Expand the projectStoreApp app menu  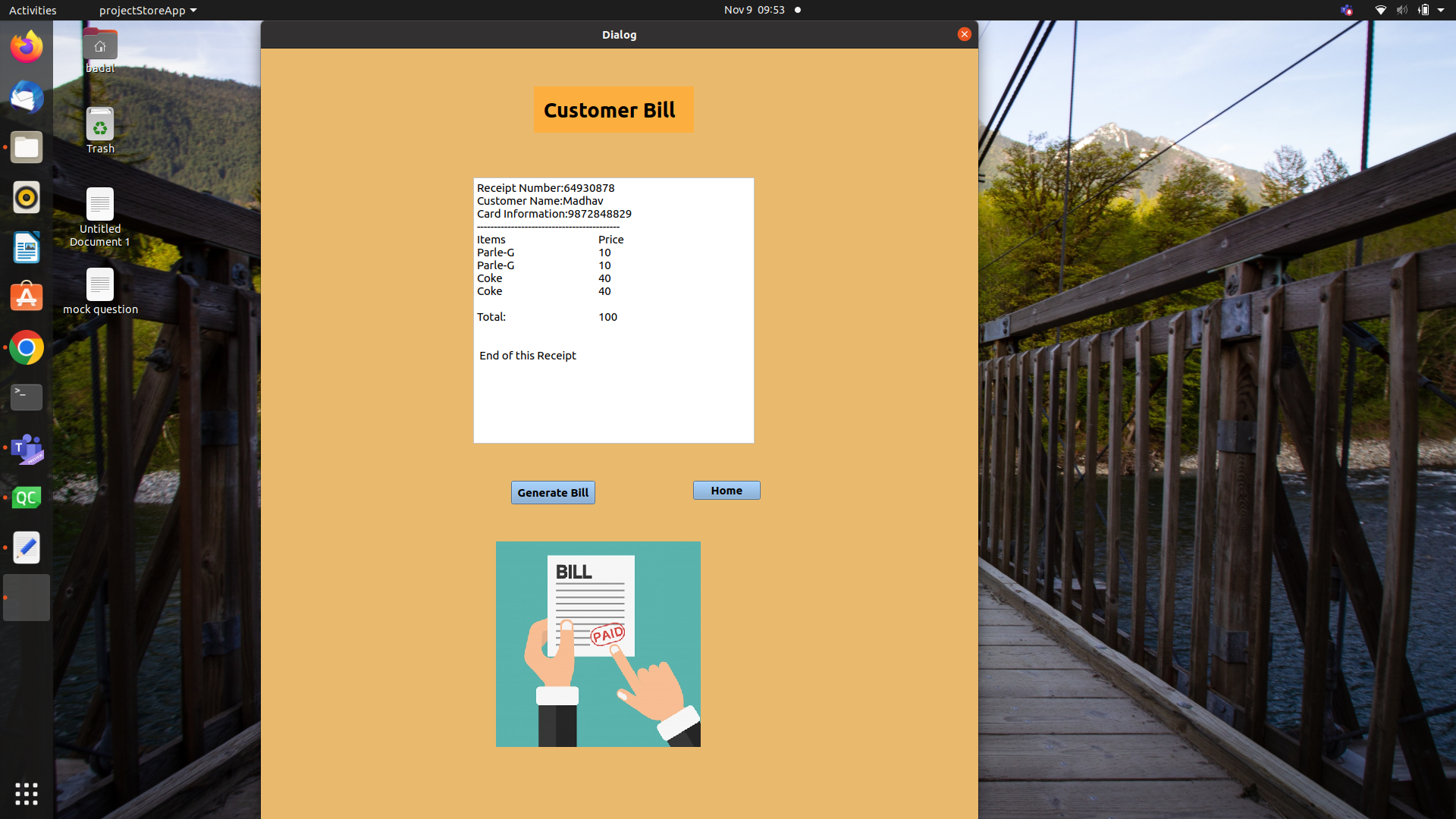(x=147, y=10)
